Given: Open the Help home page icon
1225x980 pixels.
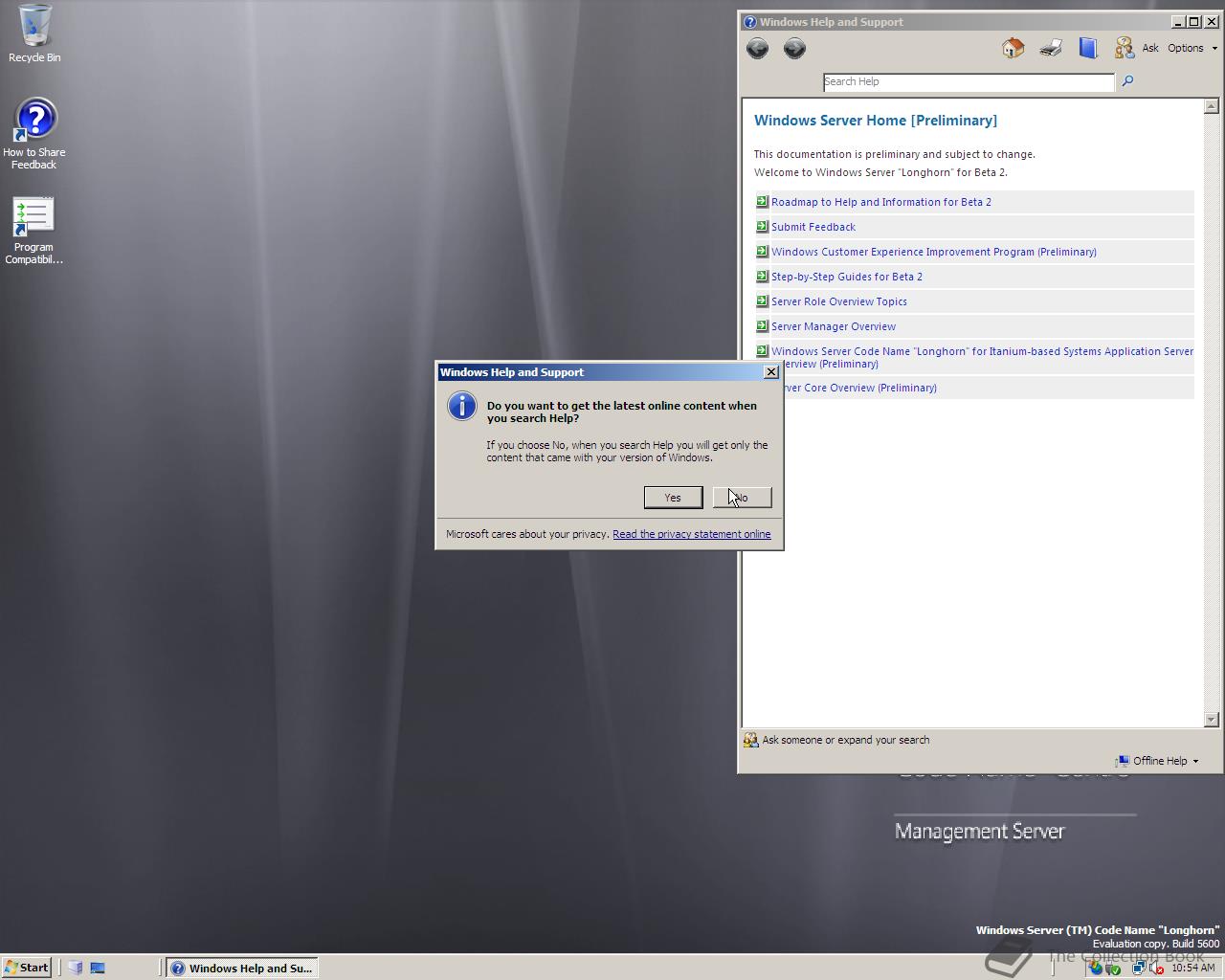Looking at the screenshot, I should pos(1013,48).
